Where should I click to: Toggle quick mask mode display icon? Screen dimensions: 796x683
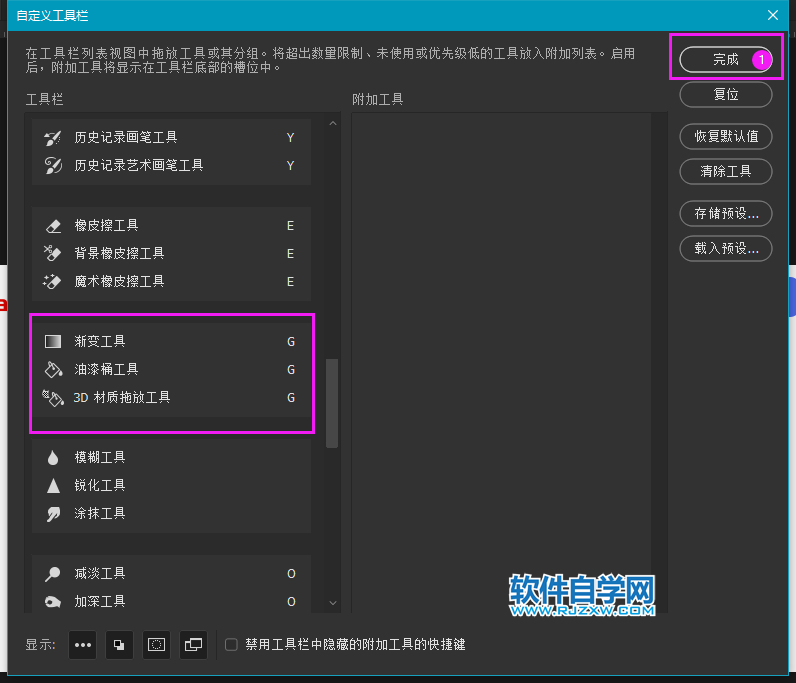coord(156,645)
